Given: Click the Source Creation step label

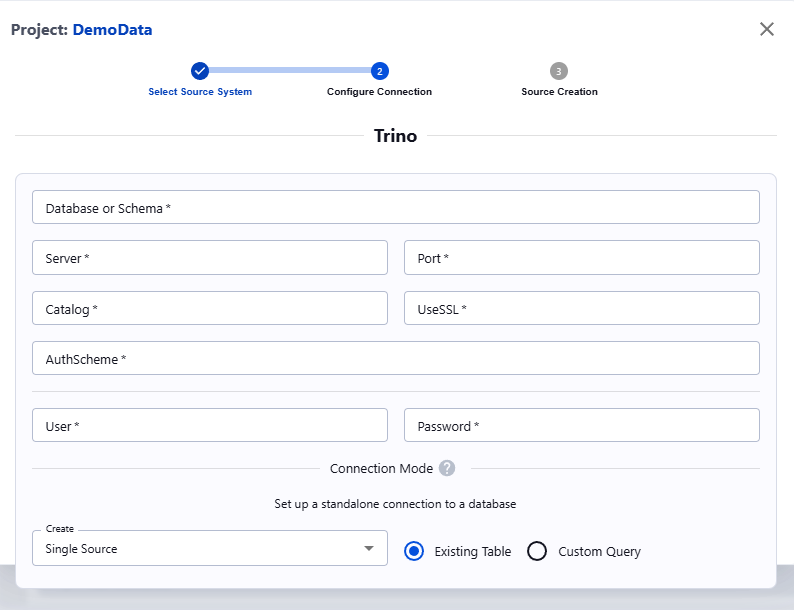Looking at the screenshot, I should pyautogui.click(x=559, y=92).
